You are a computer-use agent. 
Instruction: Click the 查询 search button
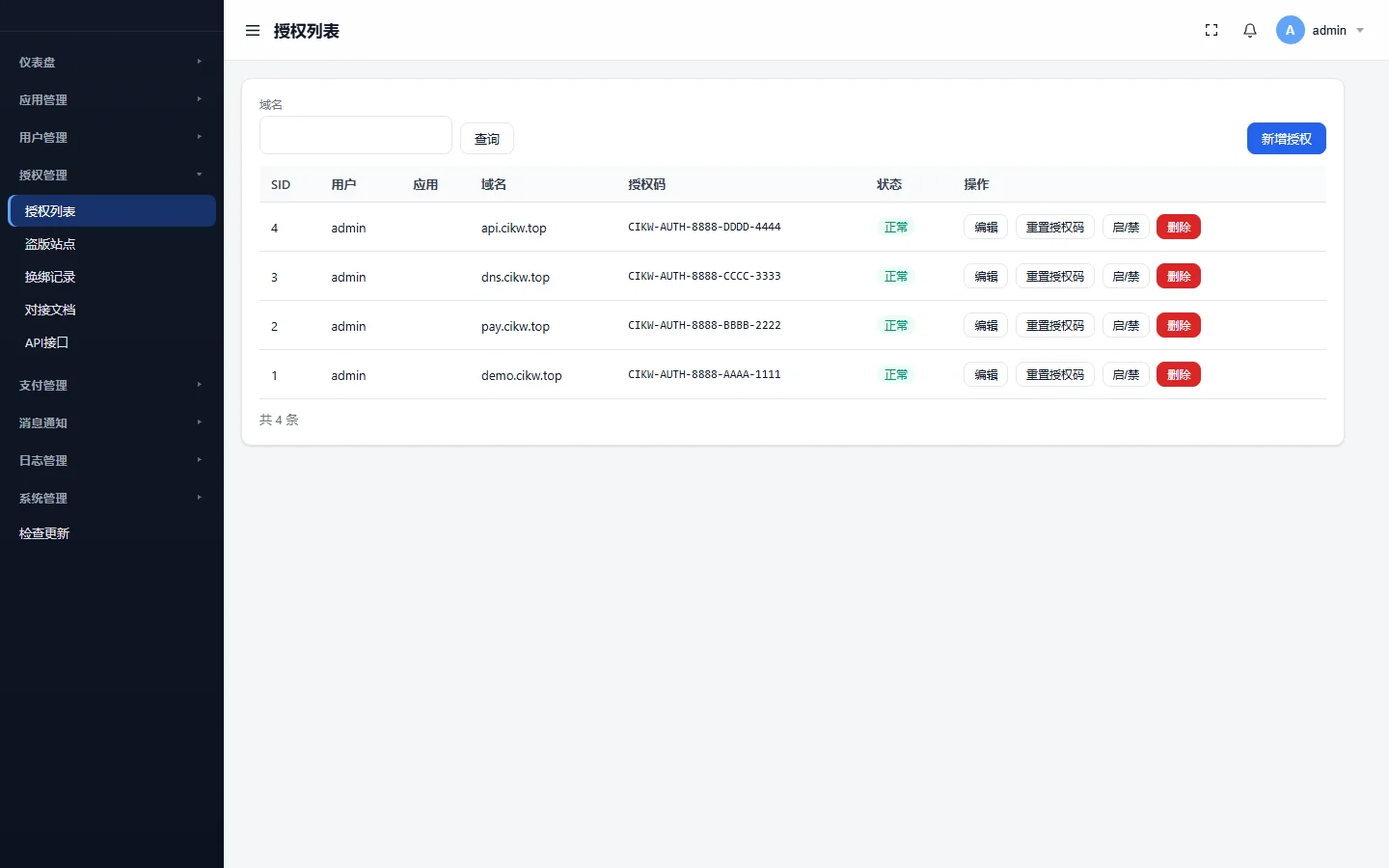(487, 139)
